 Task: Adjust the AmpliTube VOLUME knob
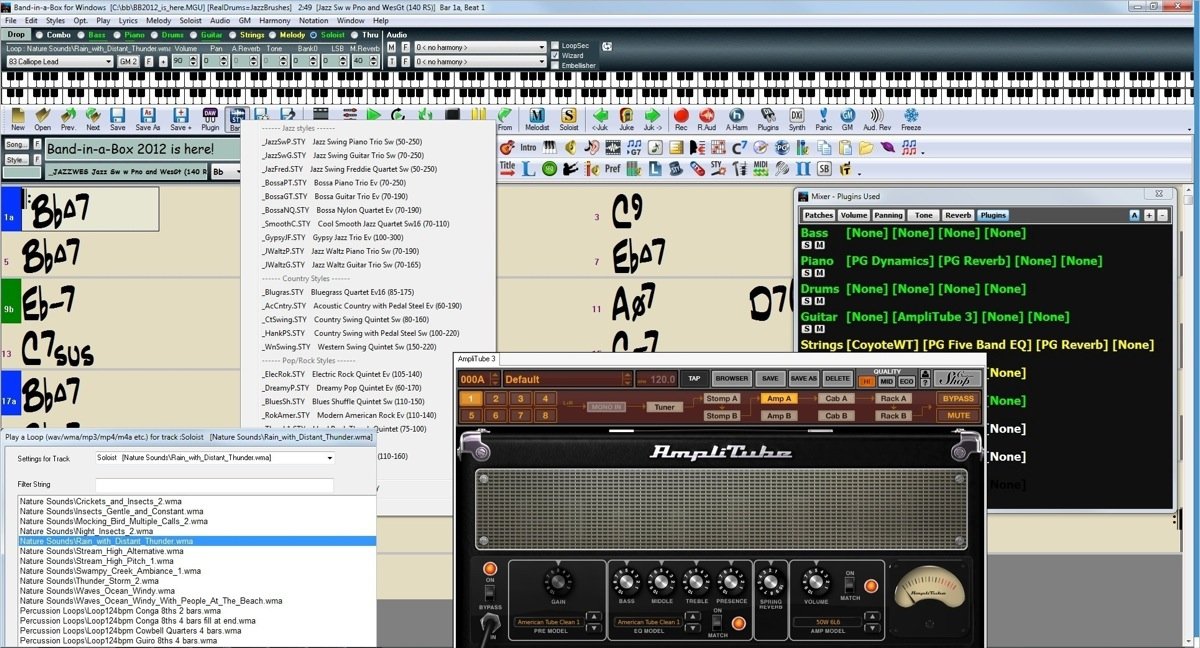tap(817, 581)
